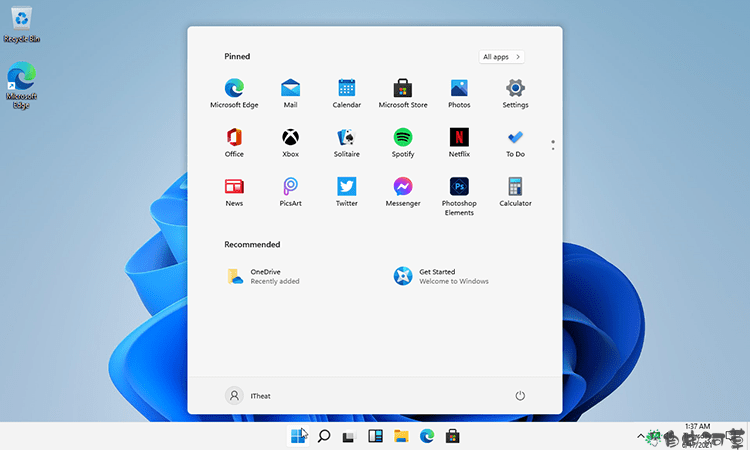Open Search from the taskbar

point(324,436)
